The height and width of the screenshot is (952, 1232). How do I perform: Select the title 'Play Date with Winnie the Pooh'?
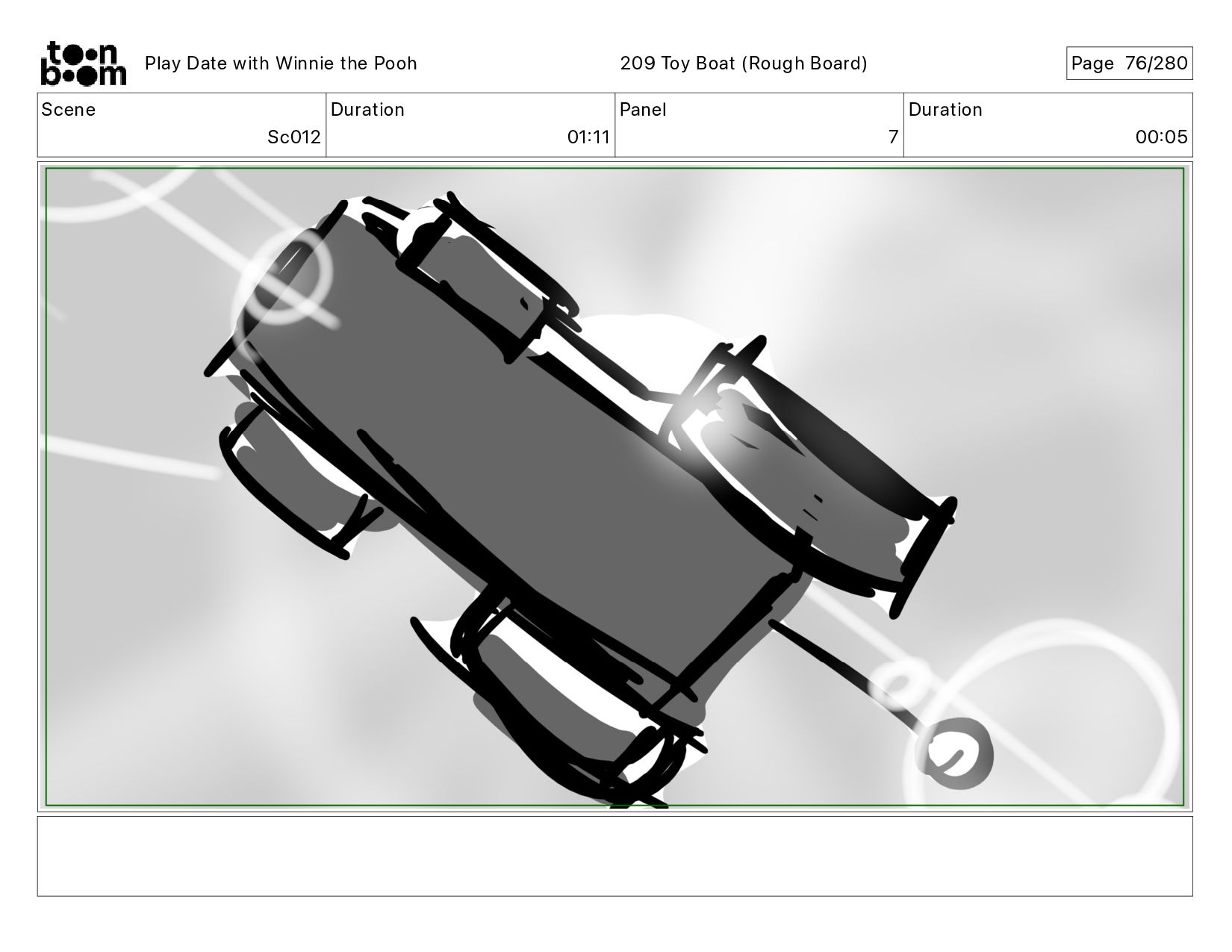click(x=281, y=63)
